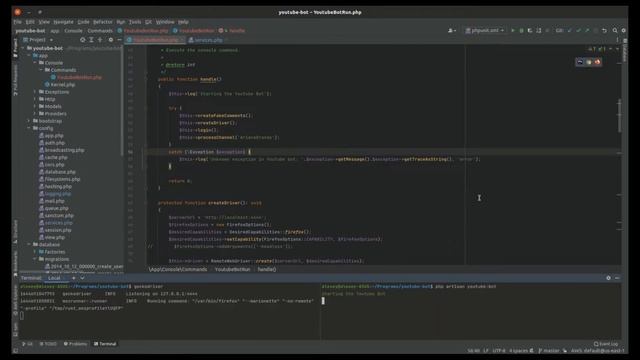Open the Refactor menu
Viewport: 640px width, 360px height.
coord(102,22)
